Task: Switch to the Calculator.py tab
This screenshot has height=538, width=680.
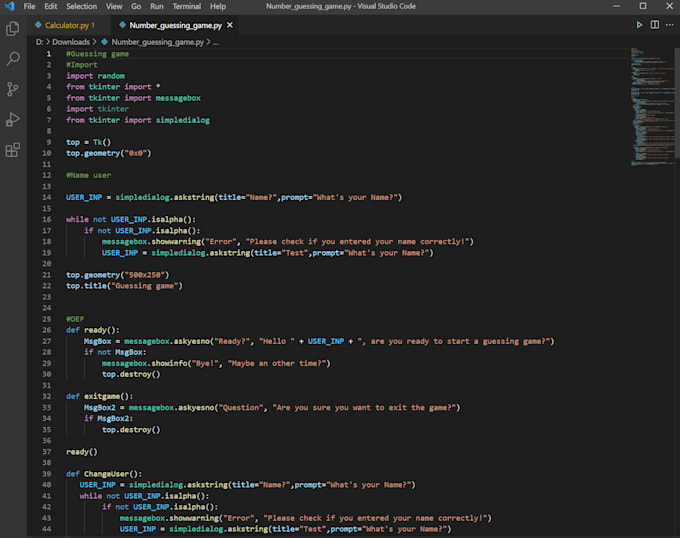Action: click(x=69, y=25)
